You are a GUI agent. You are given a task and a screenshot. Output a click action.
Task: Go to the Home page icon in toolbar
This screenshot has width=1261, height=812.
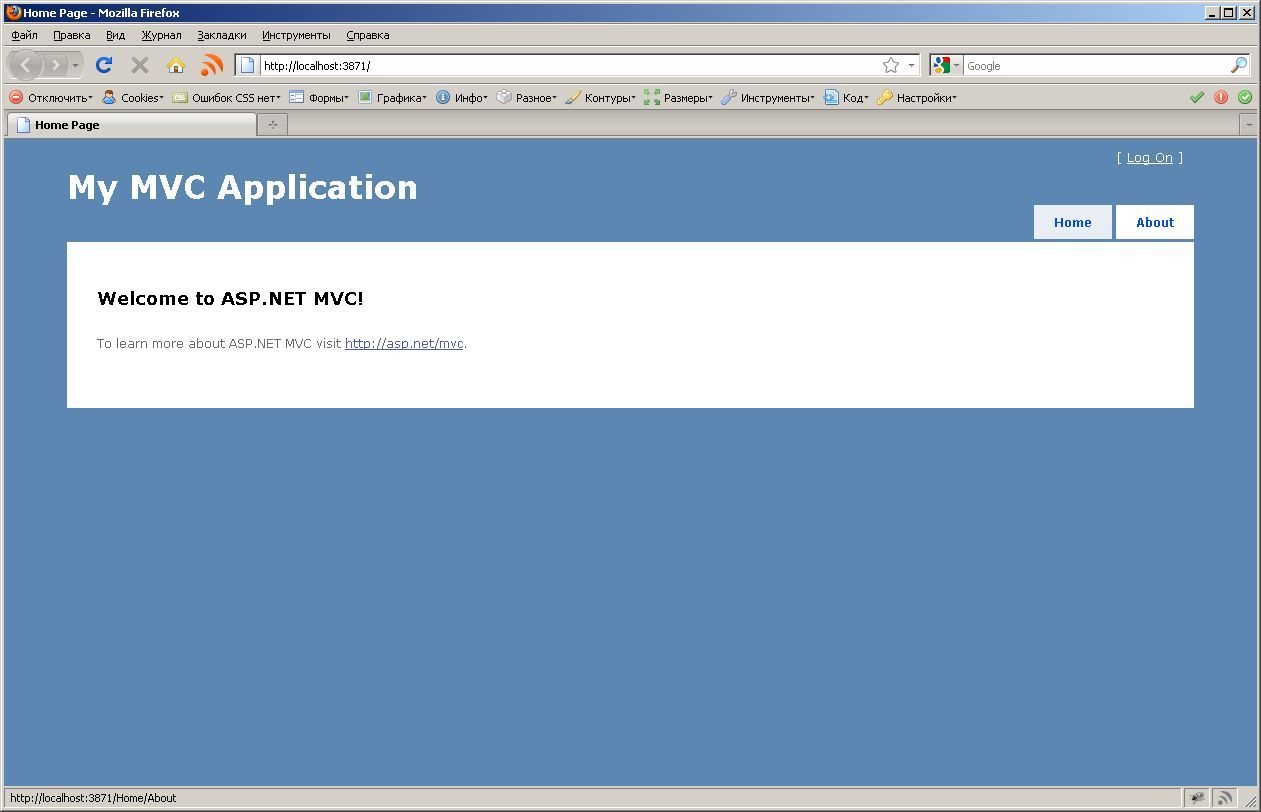(176, 66)
